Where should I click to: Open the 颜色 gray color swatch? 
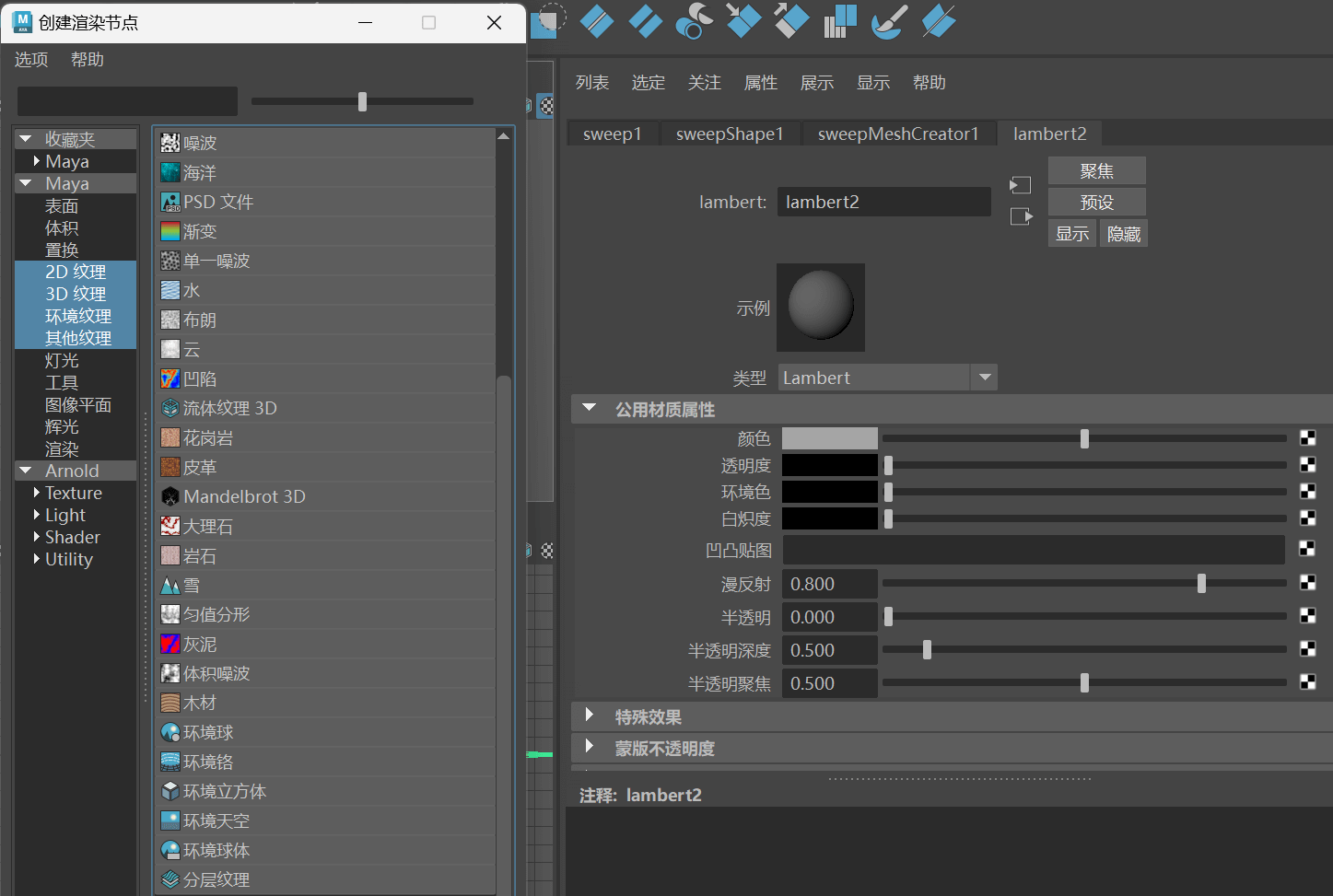[830, 438]
